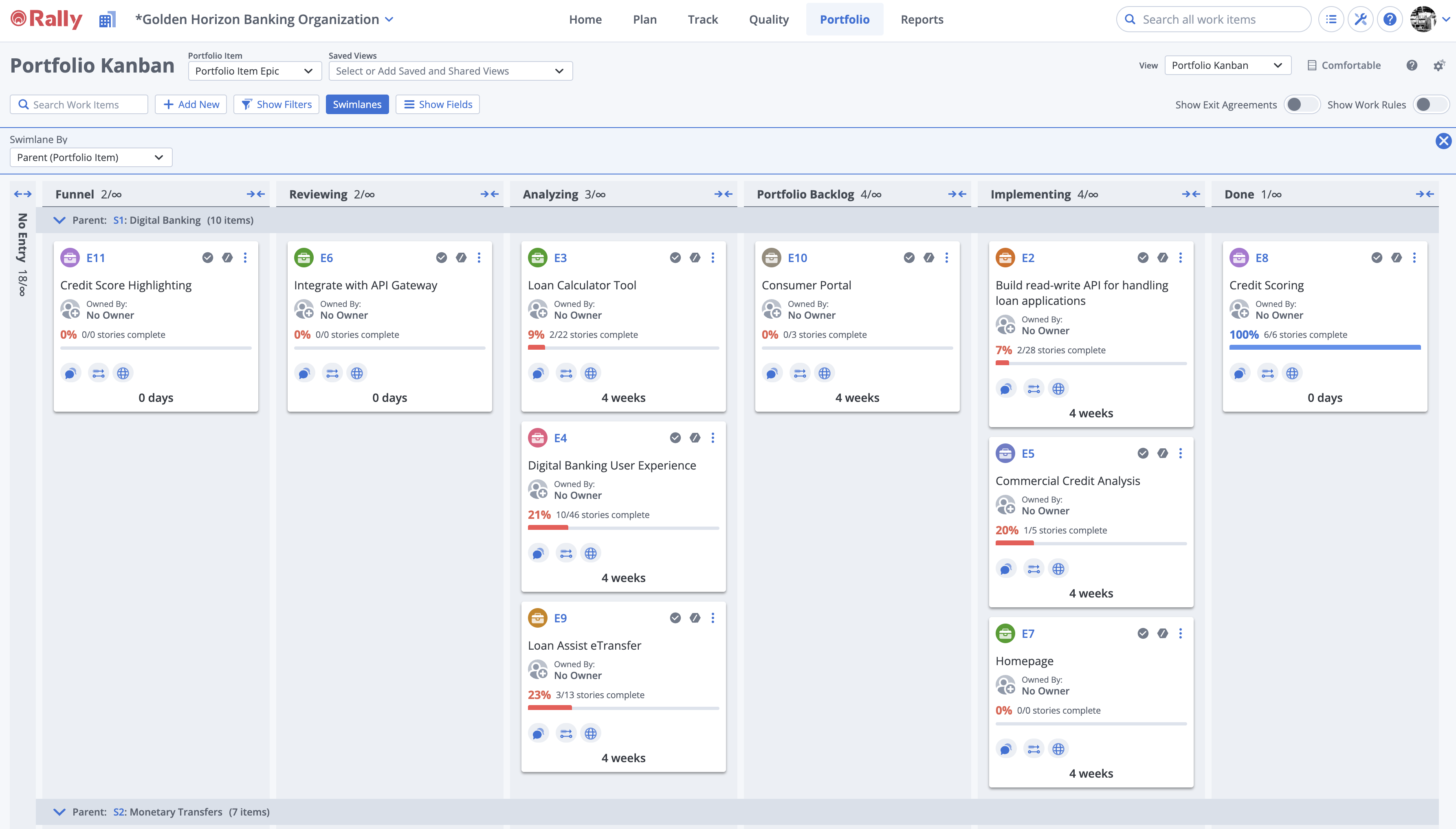This screenshot has width=1456, height=829.
Task: Change the Comfortable density setting
Action: pyautogui.click(x=1343, y=66)
